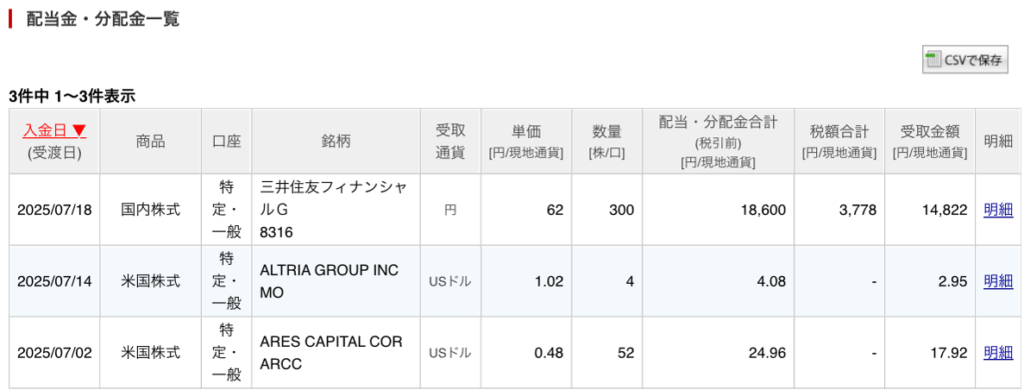
Task: Click the 銘柄 column header
Action: point(336,141)
